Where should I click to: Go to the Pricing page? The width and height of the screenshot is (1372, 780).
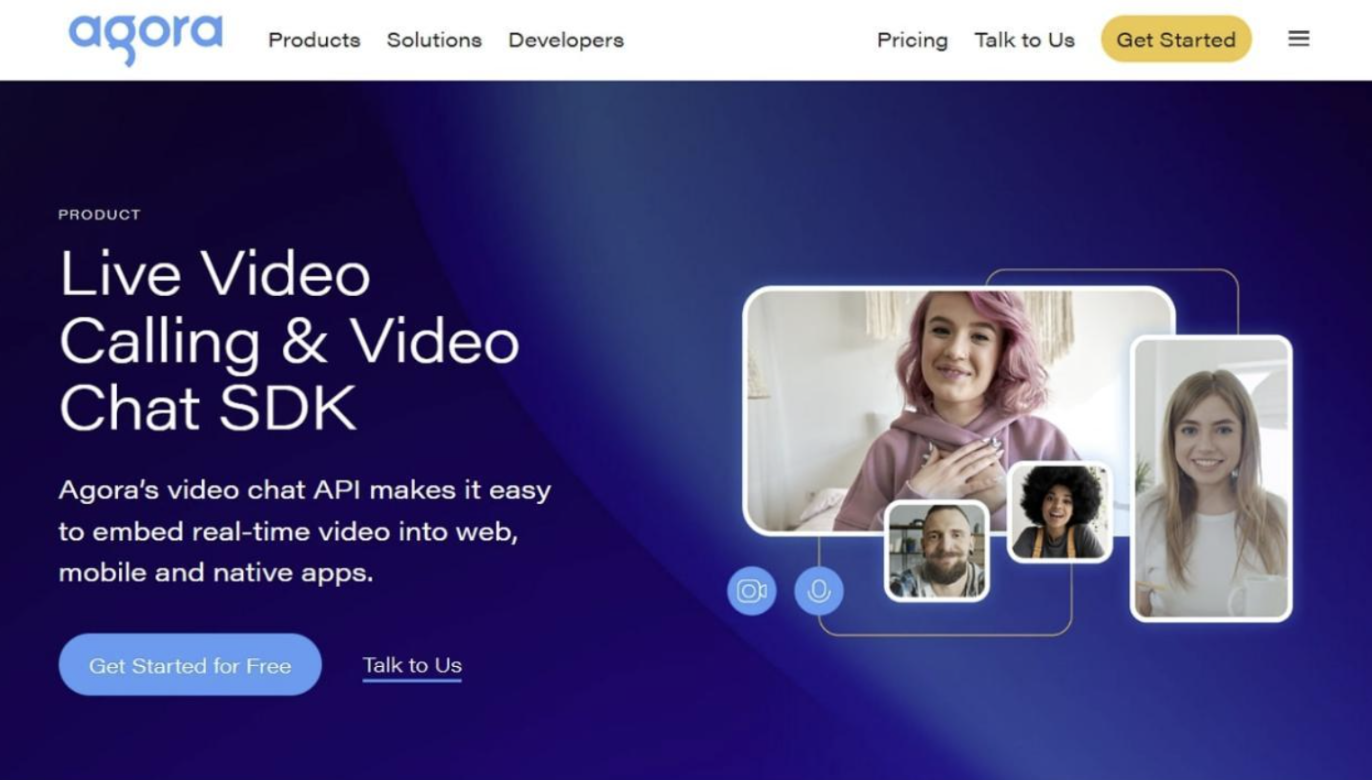[912, 40]
